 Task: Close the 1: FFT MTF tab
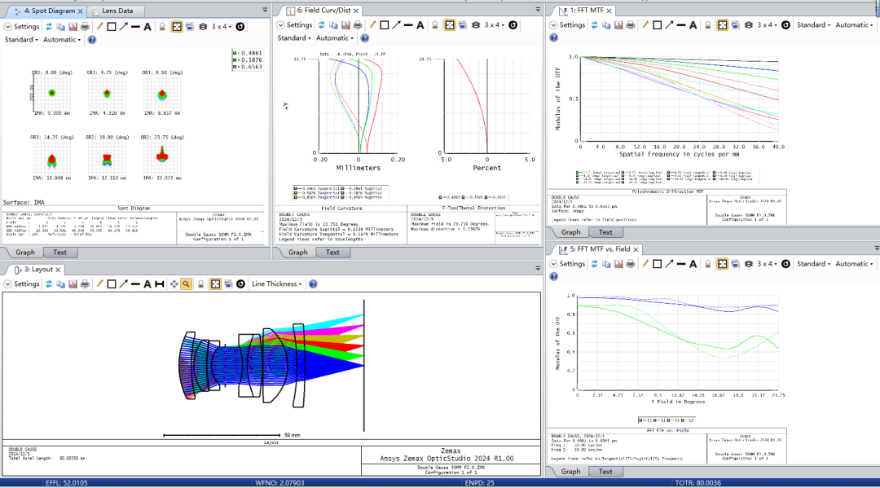(610, 10)
